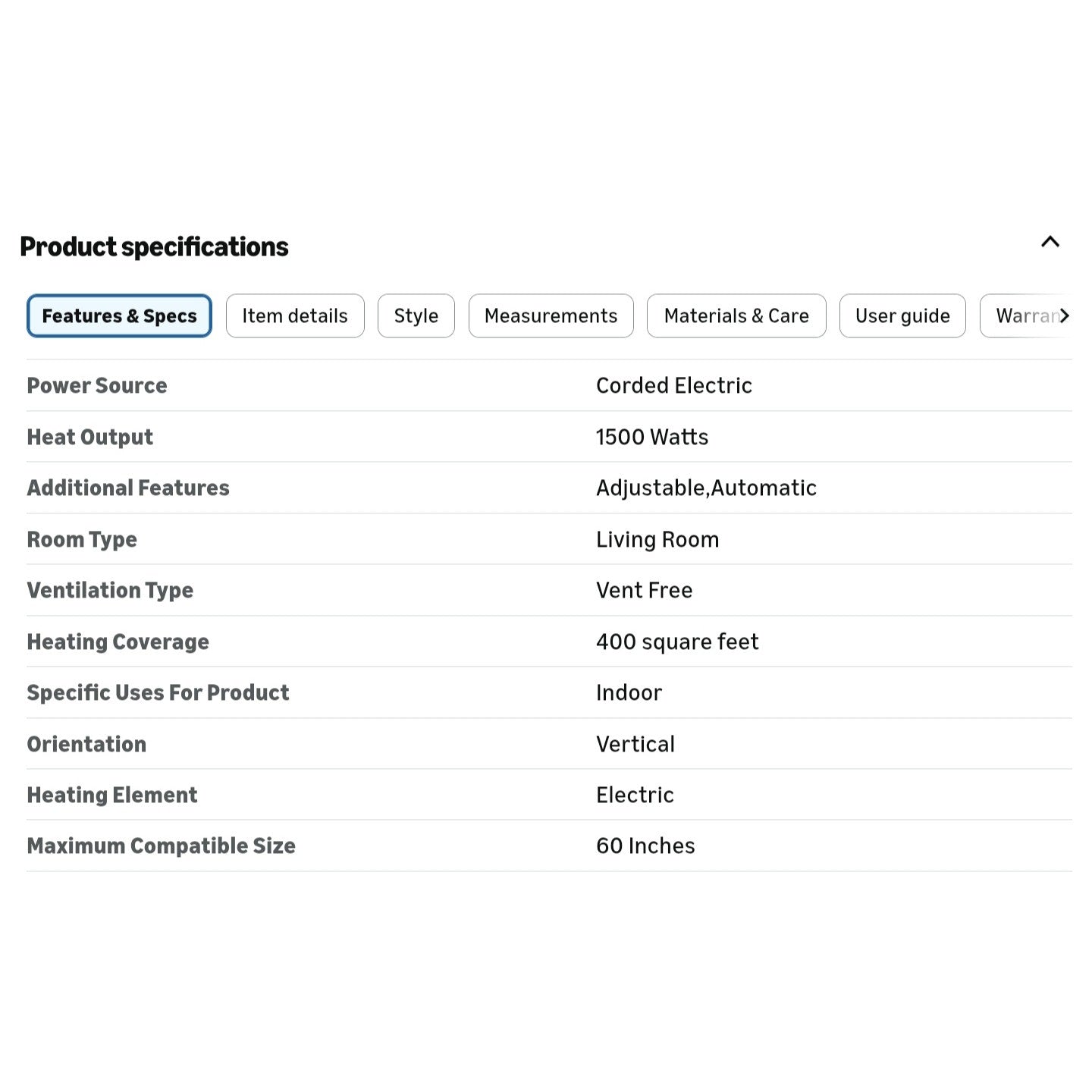Click the 60 Inches value
Image resolution: width=1092 pixels, height=1092 pixels.
click(x=645, y=846)
